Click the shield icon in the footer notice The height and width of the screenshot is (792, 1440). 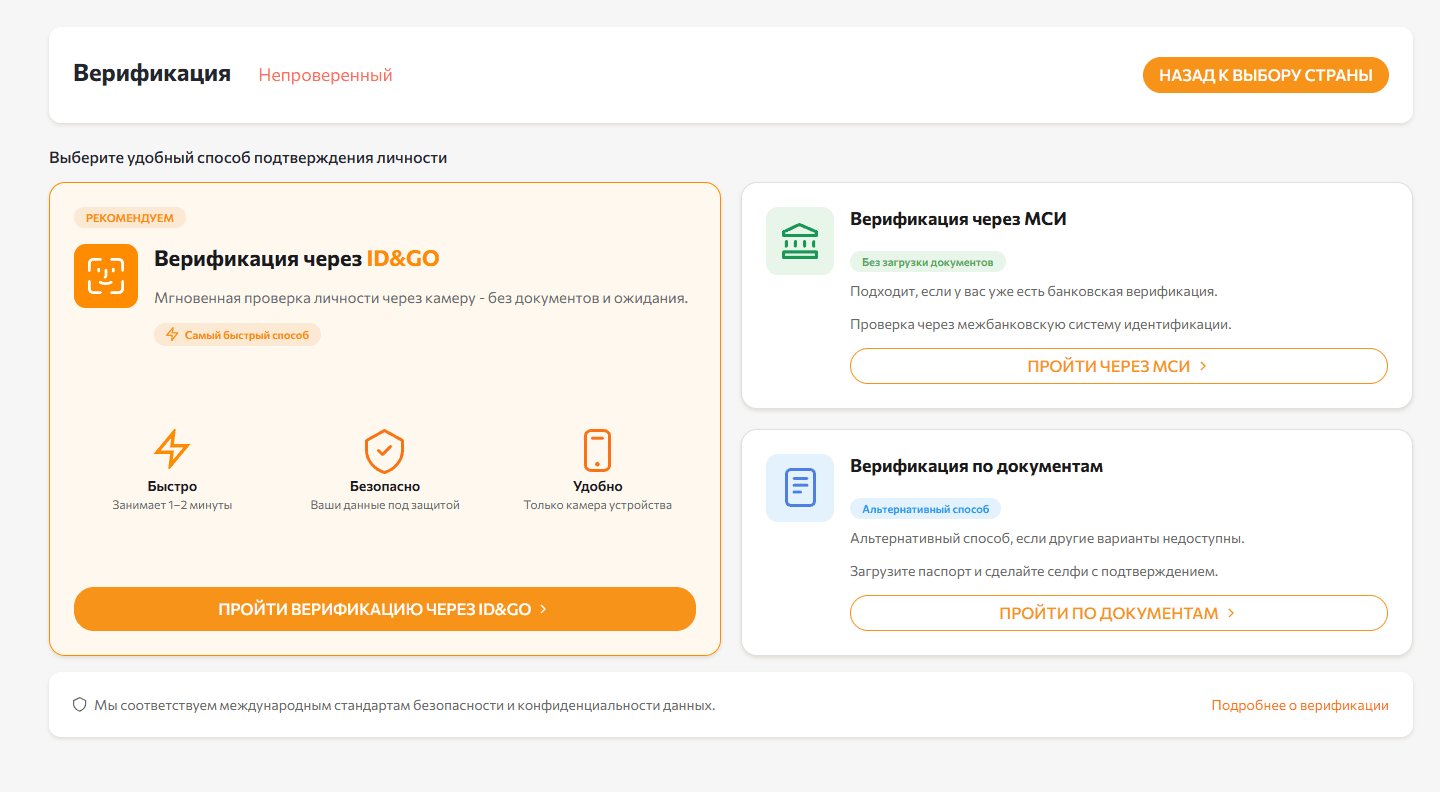click(80, 705)
